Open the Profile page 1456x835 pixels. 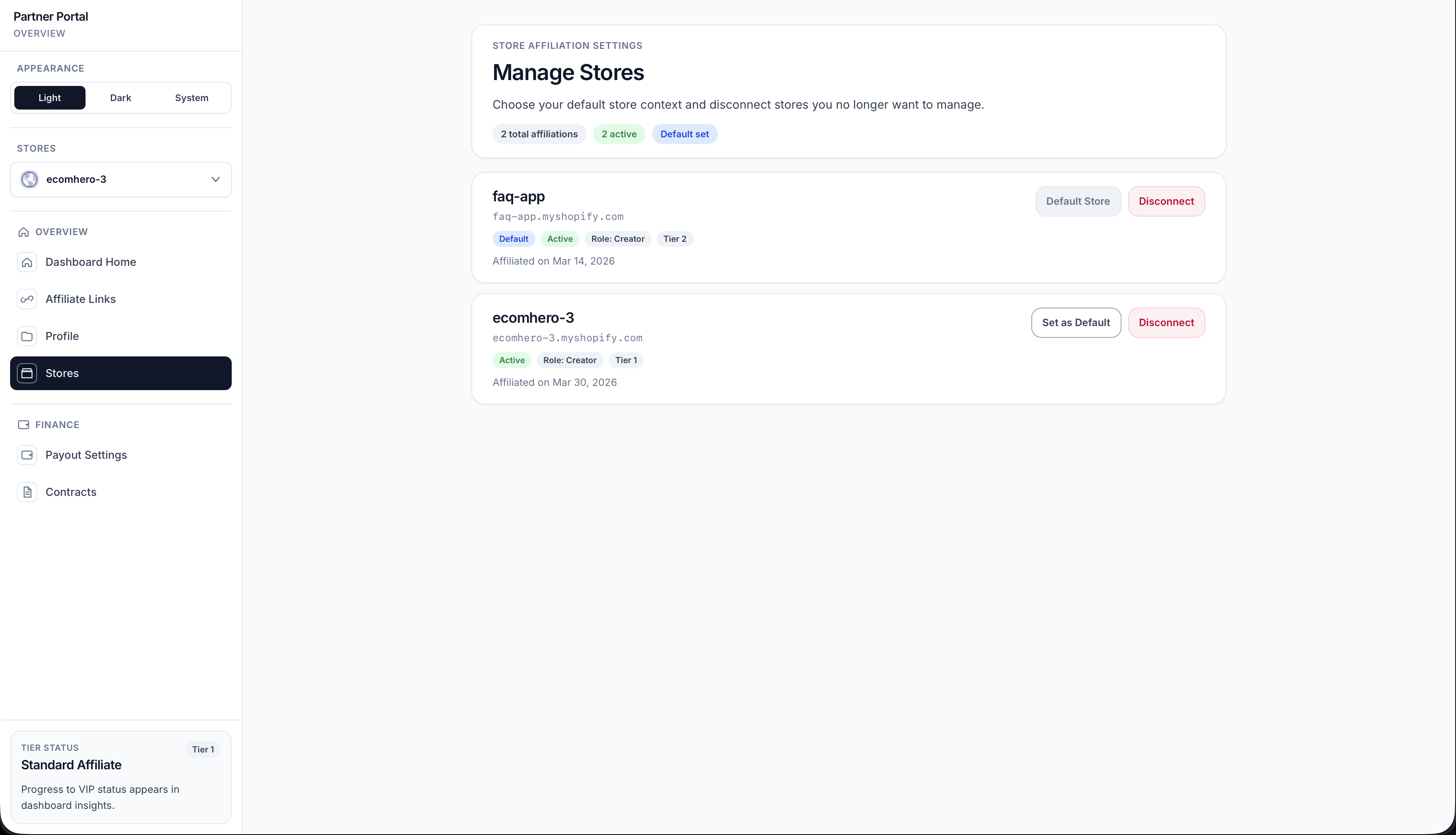[121, 336]
